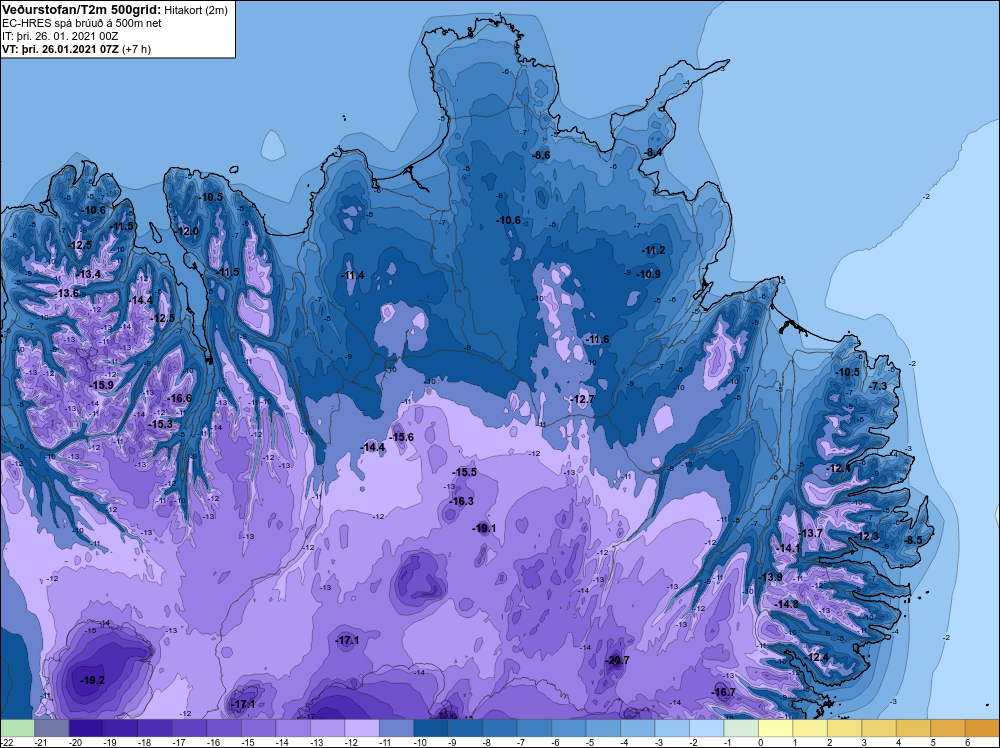Screen dimensions: 1000x748
Task: Click the -19.1 temperature label
Action: pos(484,529)
